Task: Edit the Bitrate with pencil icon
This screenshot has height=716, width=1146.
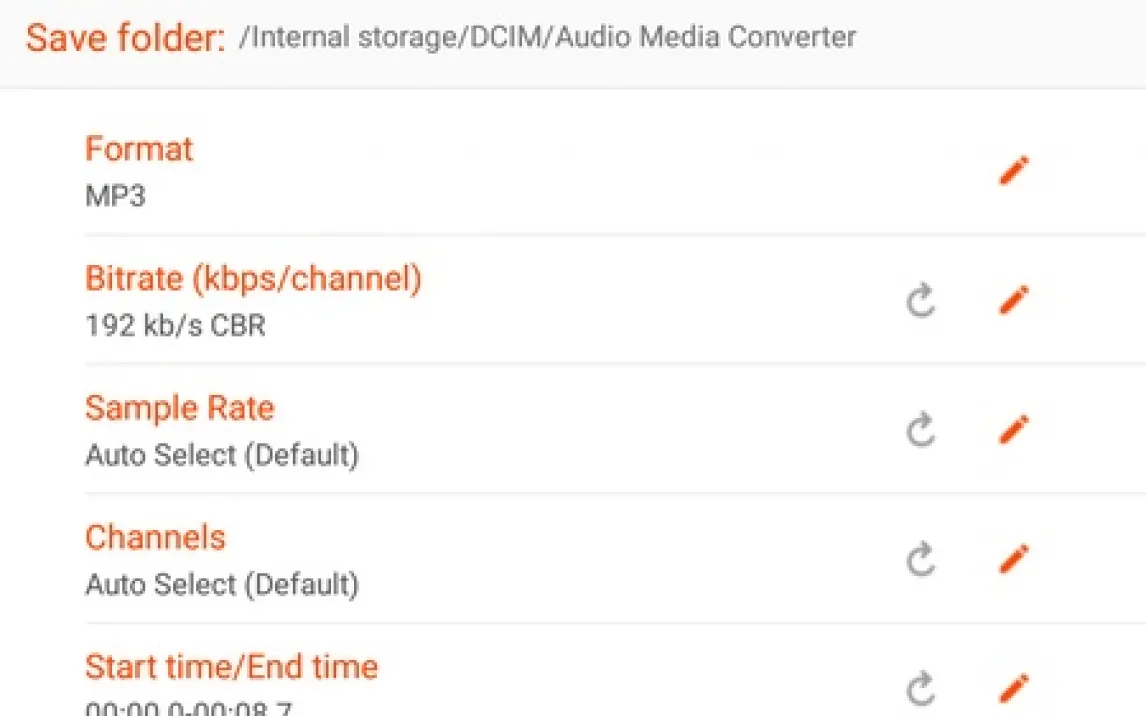Action: click(1014, 300)
